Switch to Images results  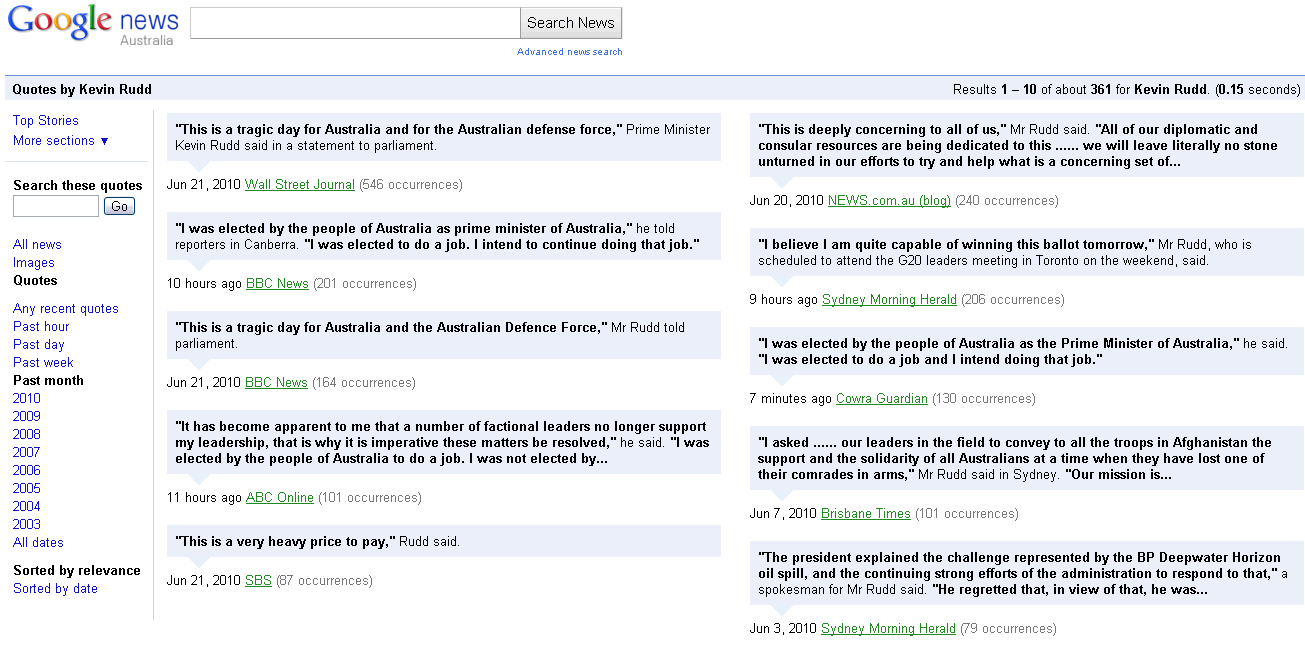(34, 263)
